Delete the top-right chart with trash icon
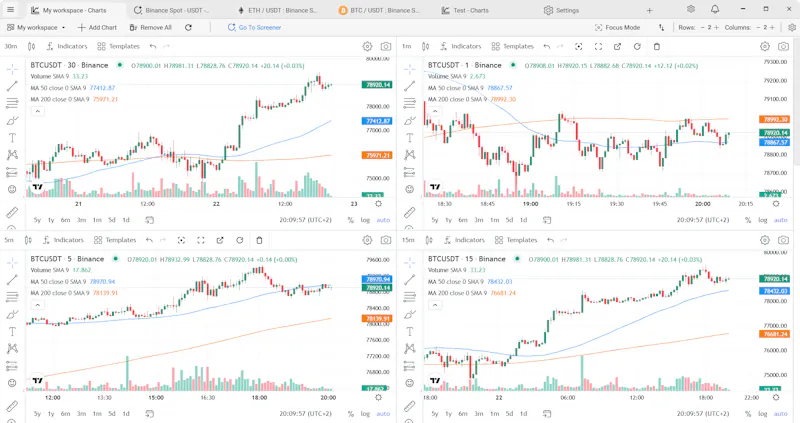Viewport: 800px width, 423px height. pyautogui.click(x=657, y=46)
